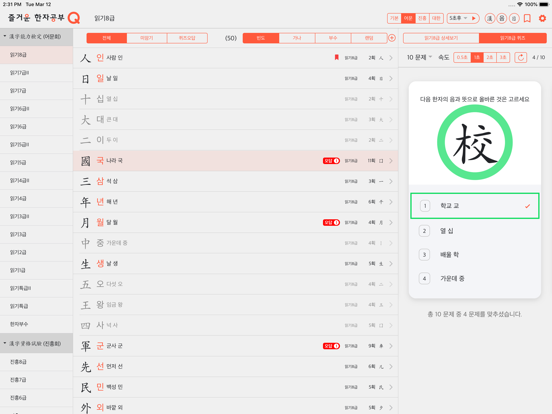Screen dimensions: 552x414
Task: Open details chevron for 日 일 row
Action: [x=391, y=79]
